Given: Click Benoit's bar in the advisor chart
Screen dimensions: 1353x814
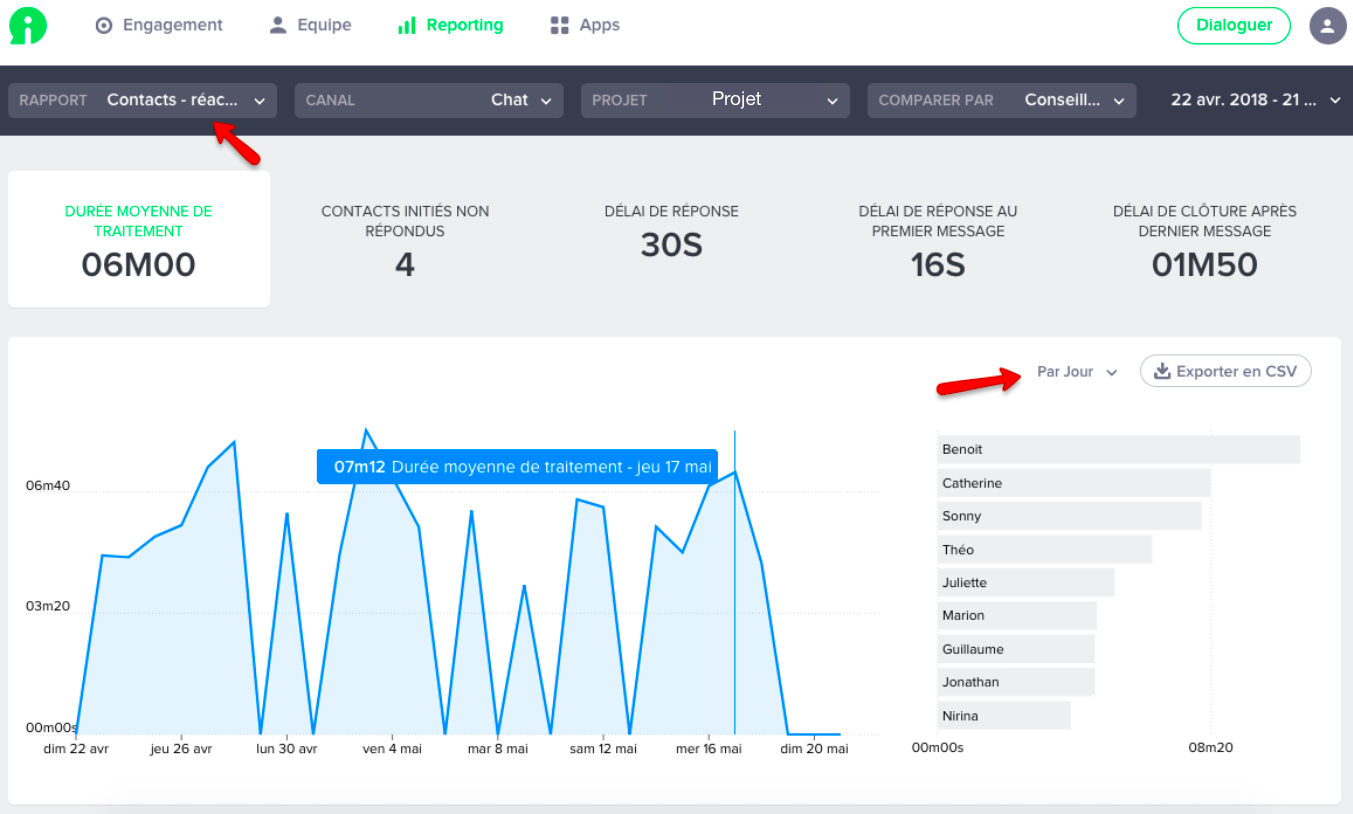Looking at the screenshot, I should (1118, 449).
